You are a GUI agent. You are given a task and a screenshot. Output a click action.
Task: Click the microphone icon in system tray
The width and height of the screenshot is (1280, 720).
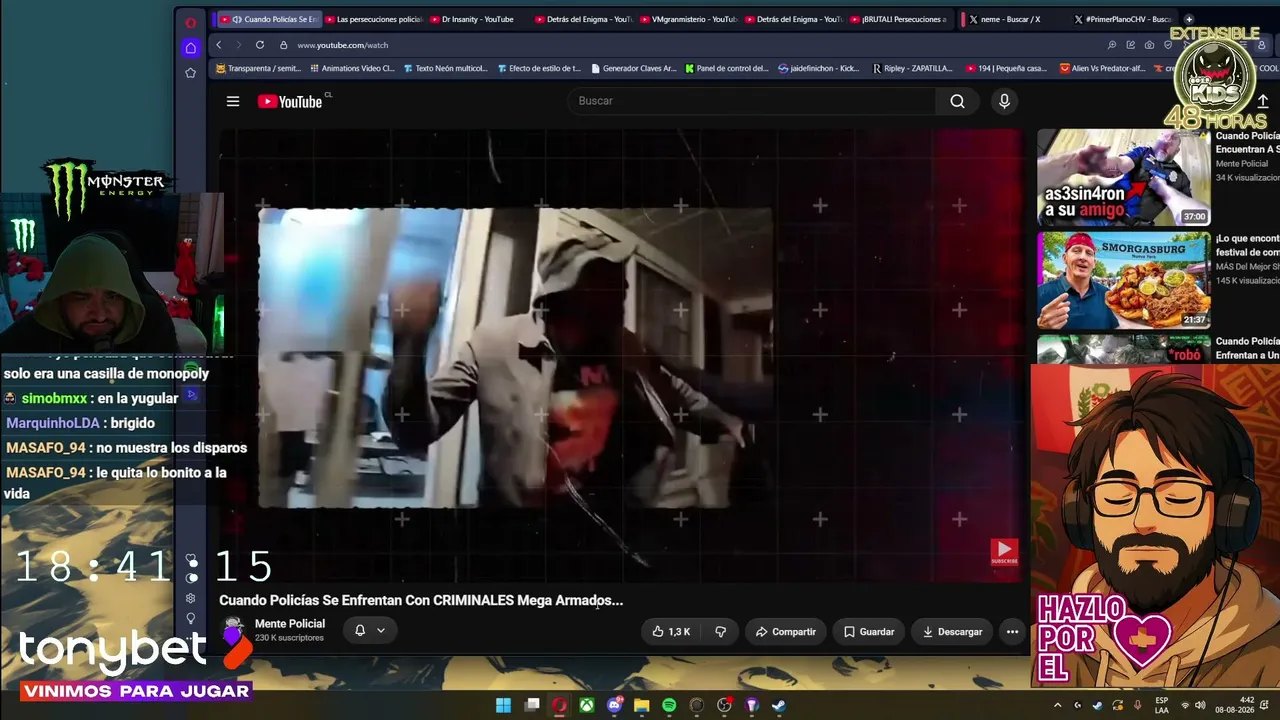pyautogui.click(x=1137, y=705)
